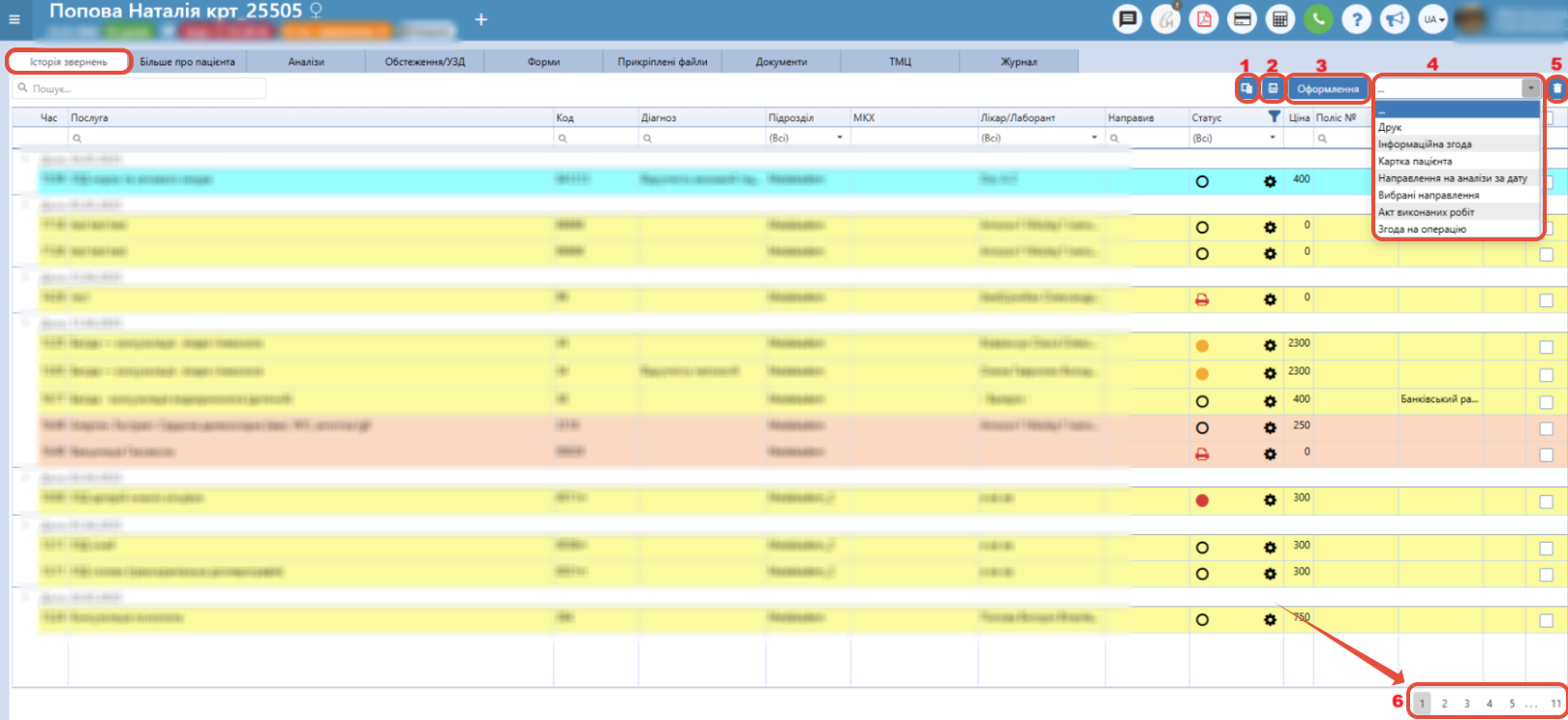Switch to the Форми tab
The image size is (1568, 720).
[x=543, y=61]
